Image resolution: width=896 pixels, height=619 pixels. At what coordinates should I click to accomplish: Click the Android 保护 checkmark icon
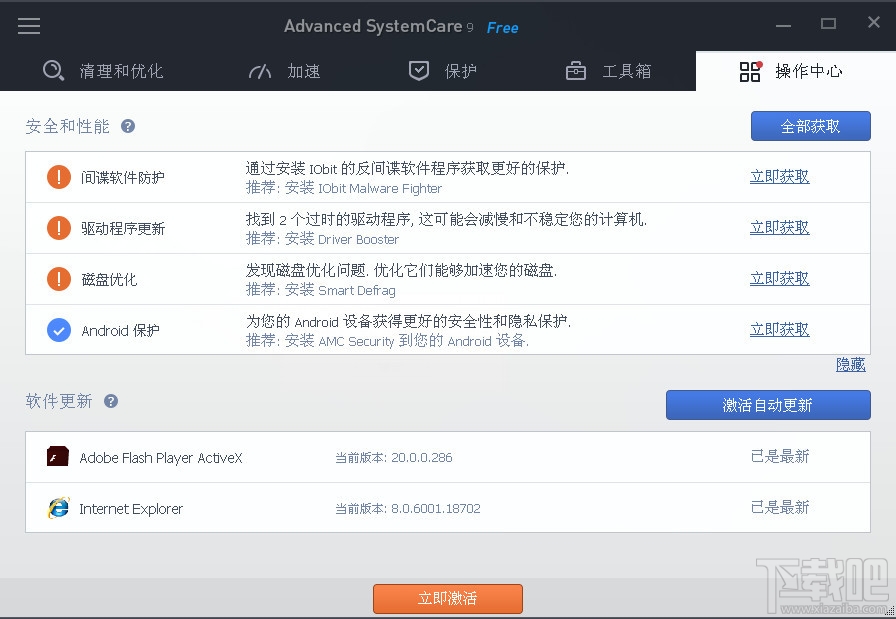[x=58, y=330]
